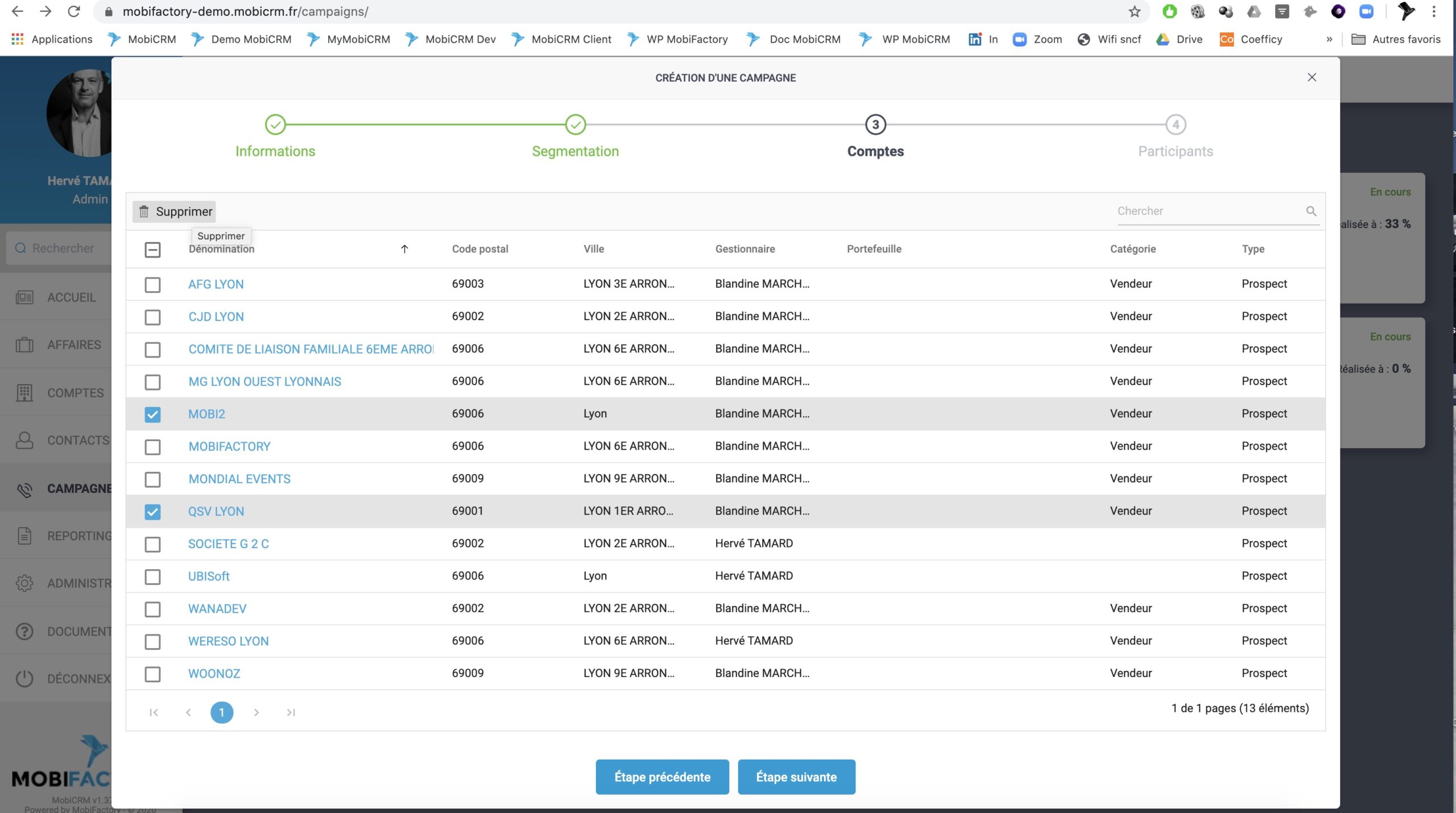This screenshot has width=1456, height=813.
Task: Click the Dénomination sort arrow
Action: [x=404, y=249]
